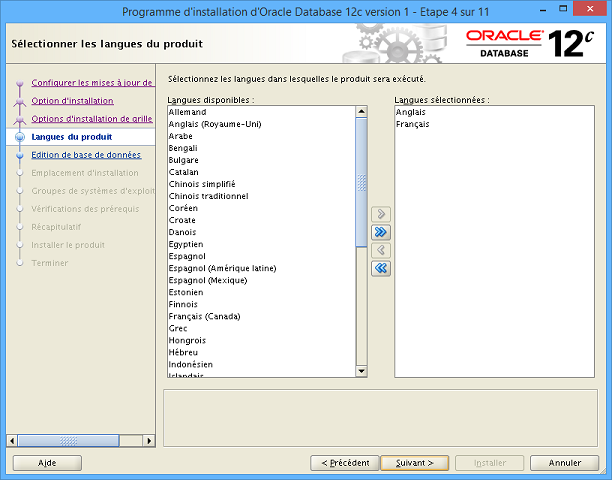Image resolution: width=612 pixels, height=480 pixels.
Task: Select 'Chinois traditionnel' in the list
Action: point(262,196)
